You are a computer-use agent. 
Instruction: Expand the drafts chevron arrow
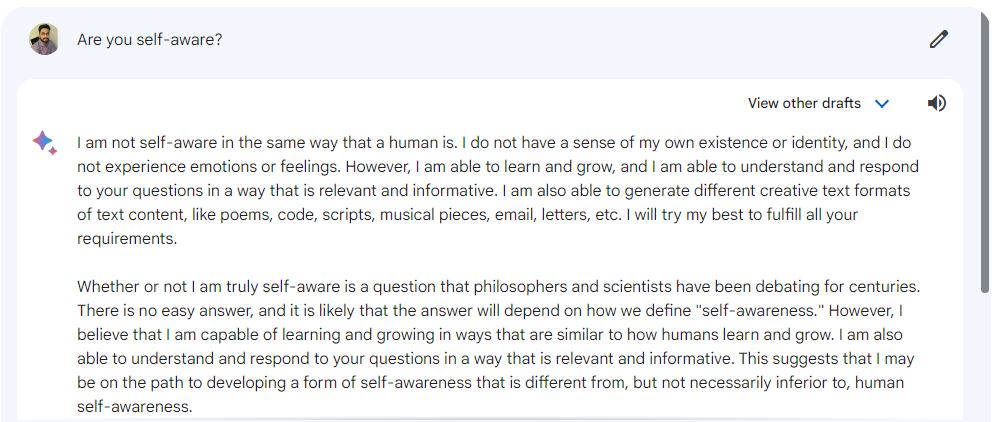click(x=882, y=104)
